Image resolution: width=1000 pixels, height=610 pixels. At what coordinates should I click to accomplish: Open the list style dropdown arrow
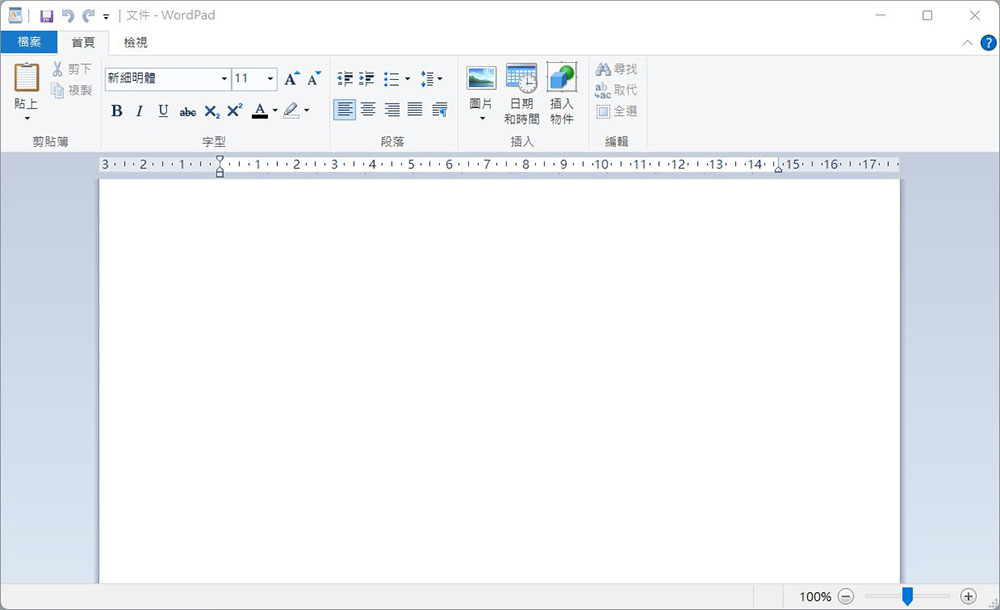(408, 78)
